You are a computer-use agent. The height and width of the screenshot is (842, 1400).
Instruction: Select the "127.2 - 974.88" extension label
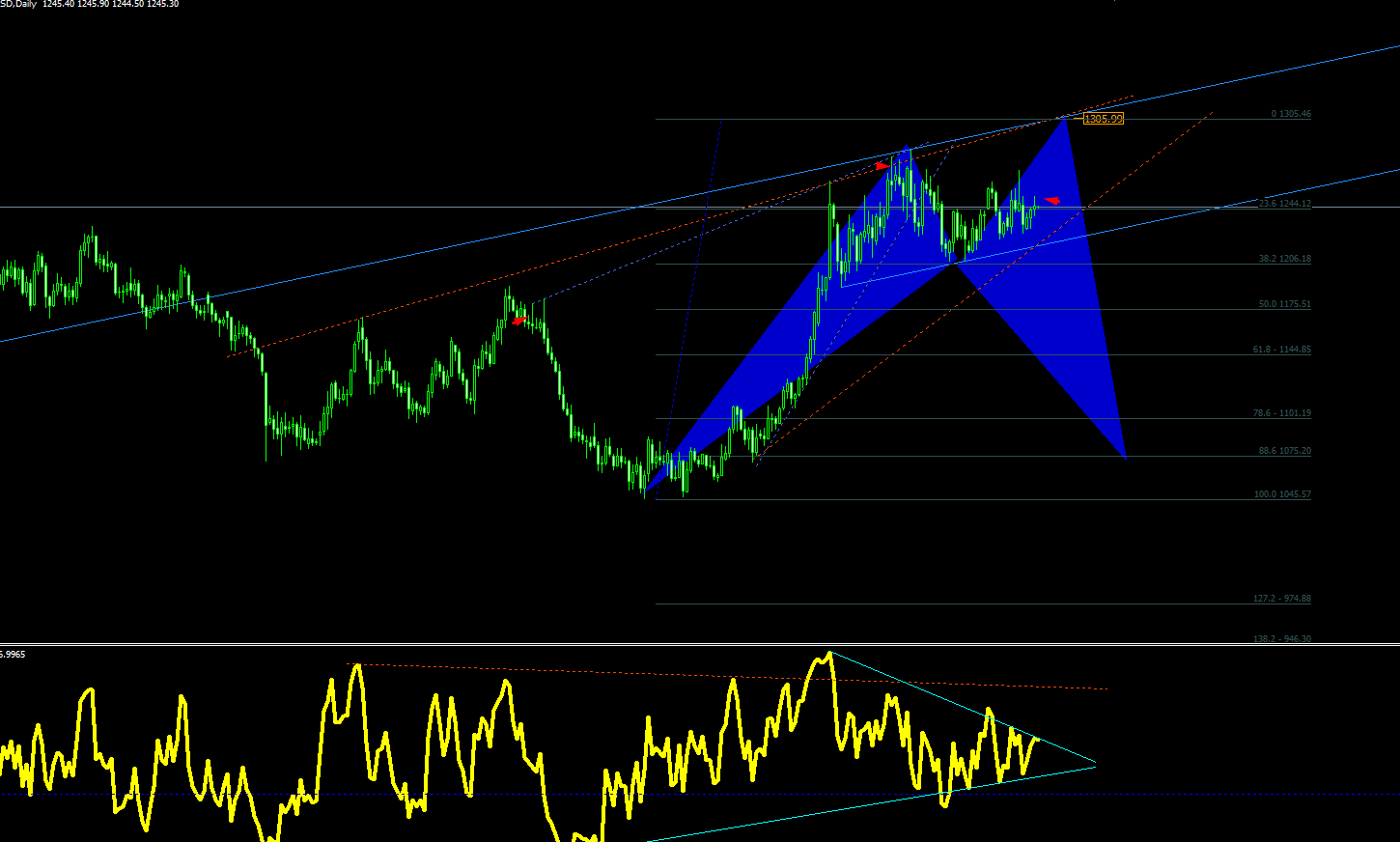[x=1282, y=599]
